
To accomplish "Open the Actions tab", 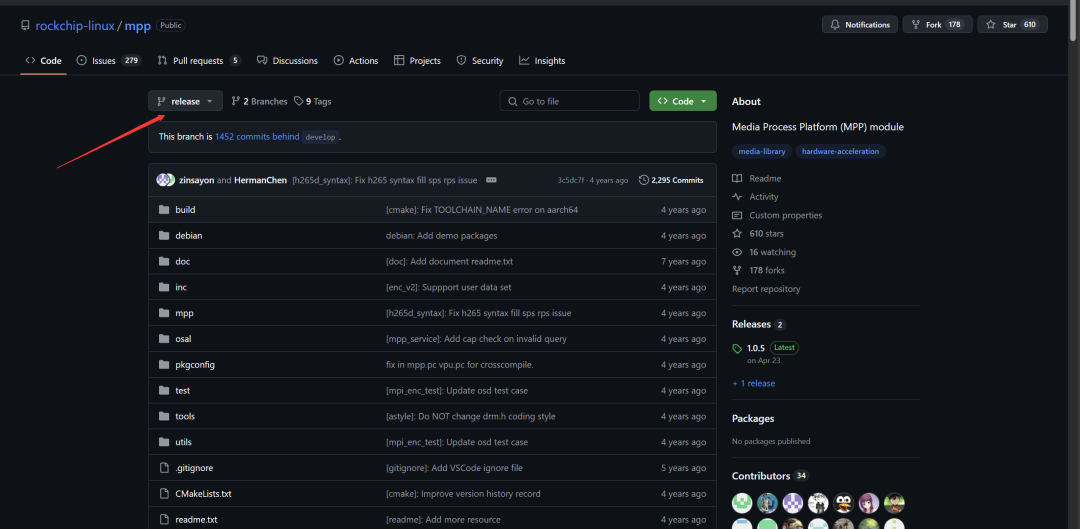I will coord(356,61).
